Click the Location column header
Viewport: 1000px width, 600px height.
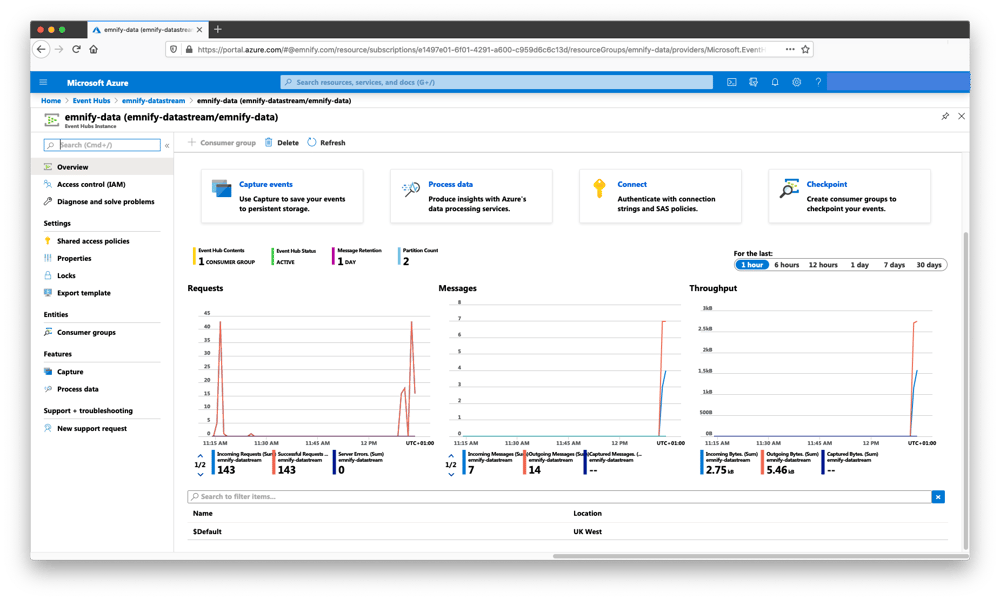587,513
